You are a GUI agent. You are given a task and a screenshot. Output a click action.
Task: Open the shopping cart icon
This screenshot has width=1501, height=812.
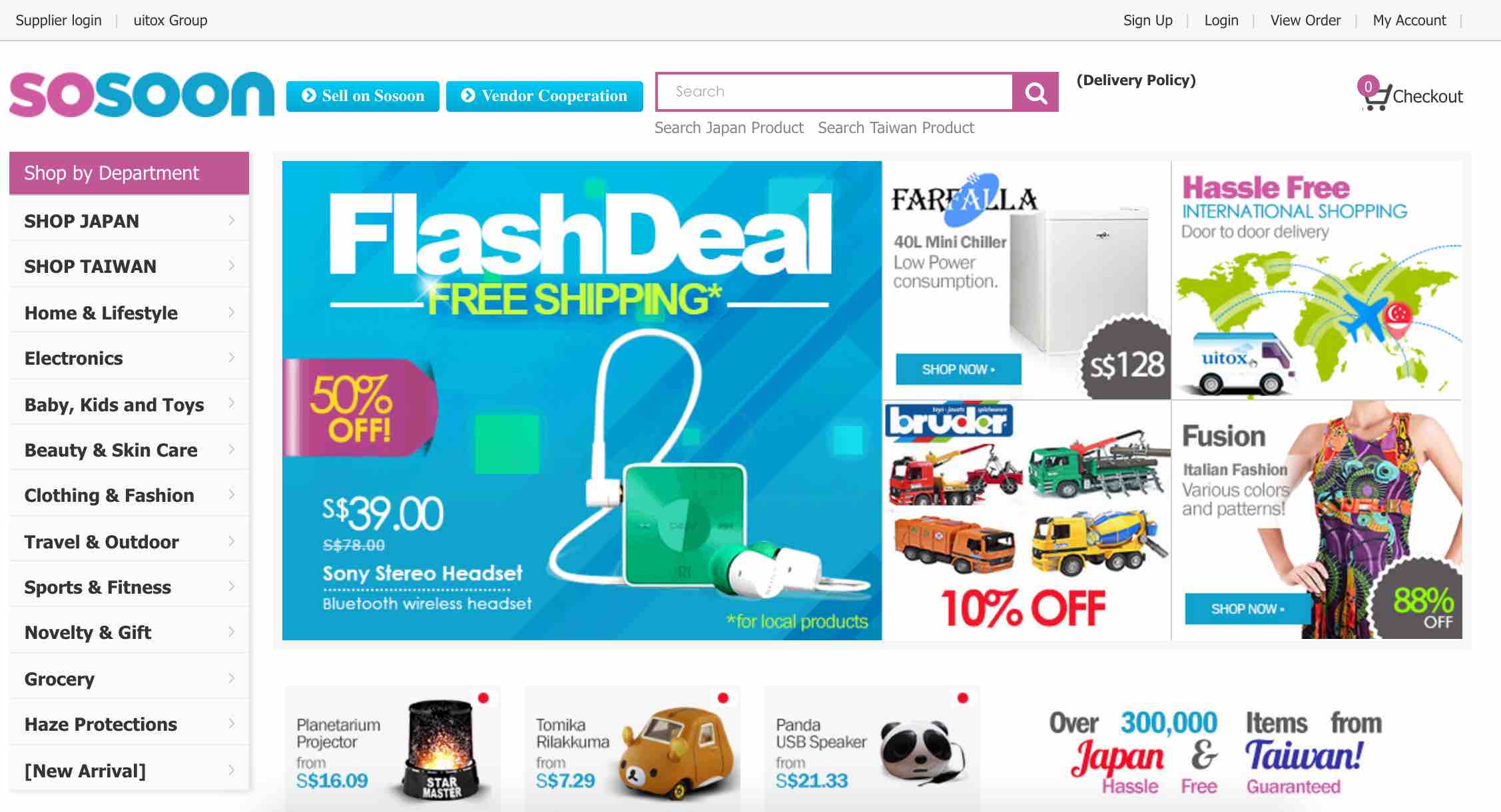coord(1375,96)
